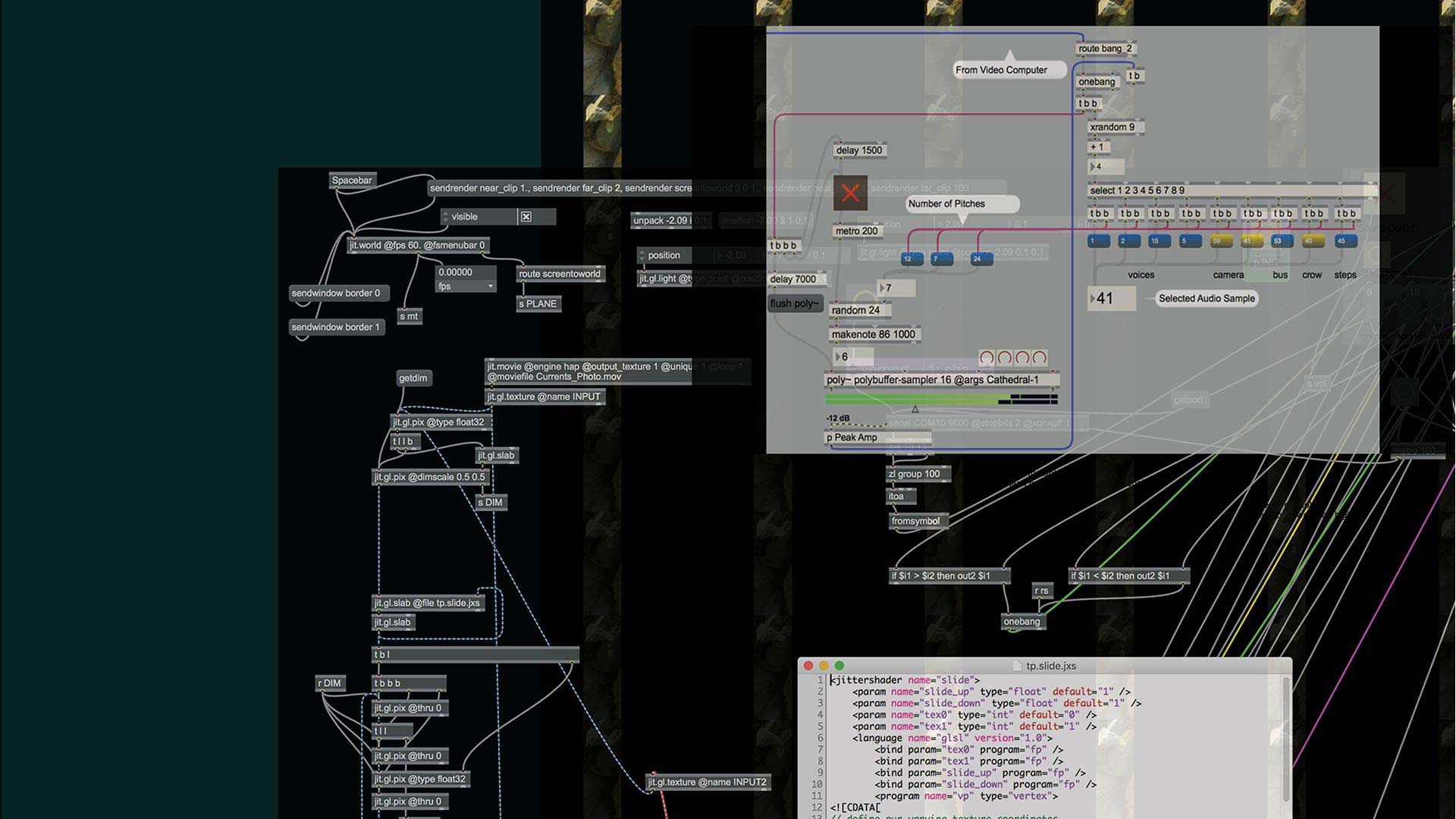Select the makenote 86 1000 object

click(x=875, y=334)
